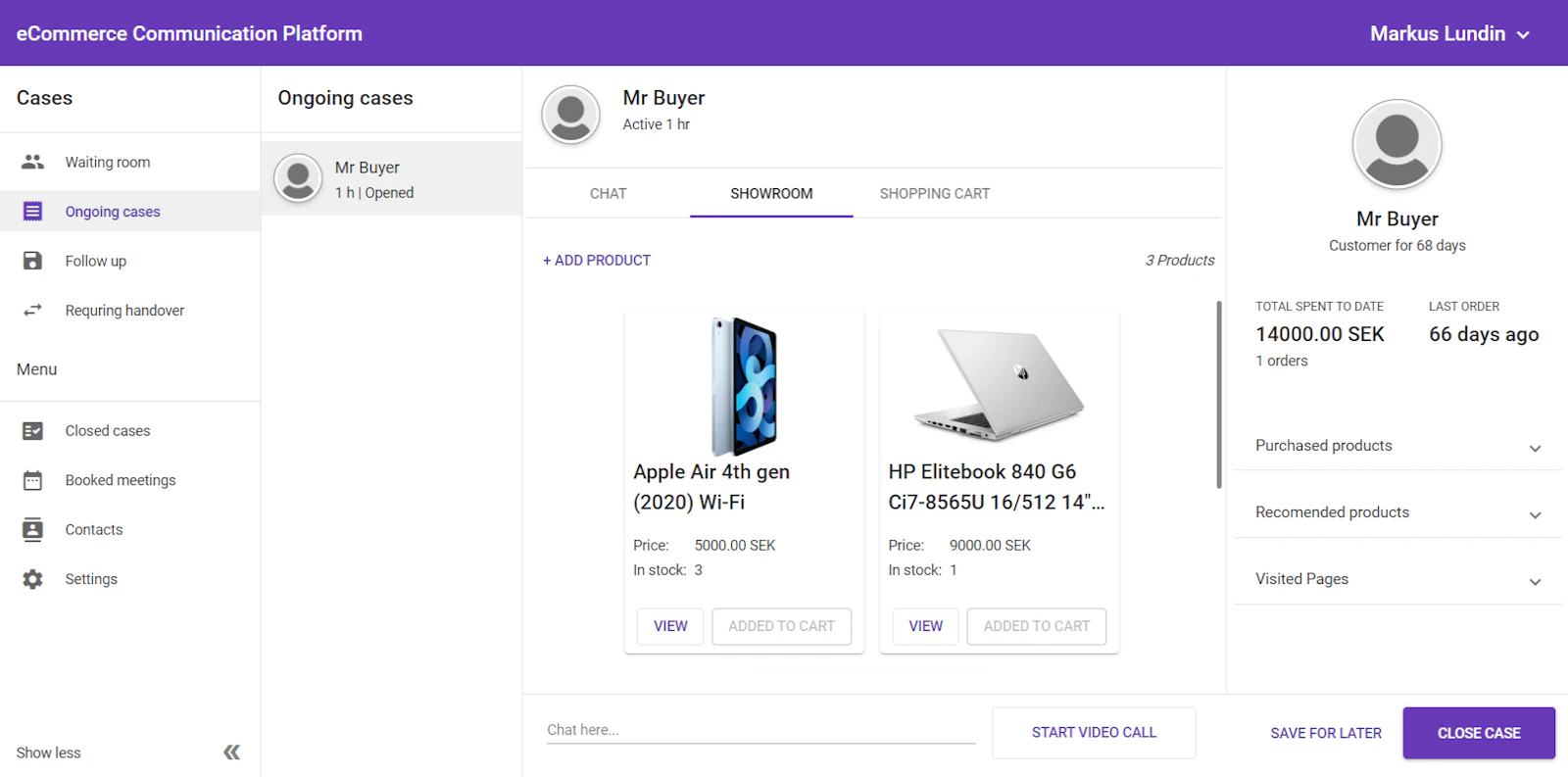Click the Waiting room people icon

click(32, 162)
